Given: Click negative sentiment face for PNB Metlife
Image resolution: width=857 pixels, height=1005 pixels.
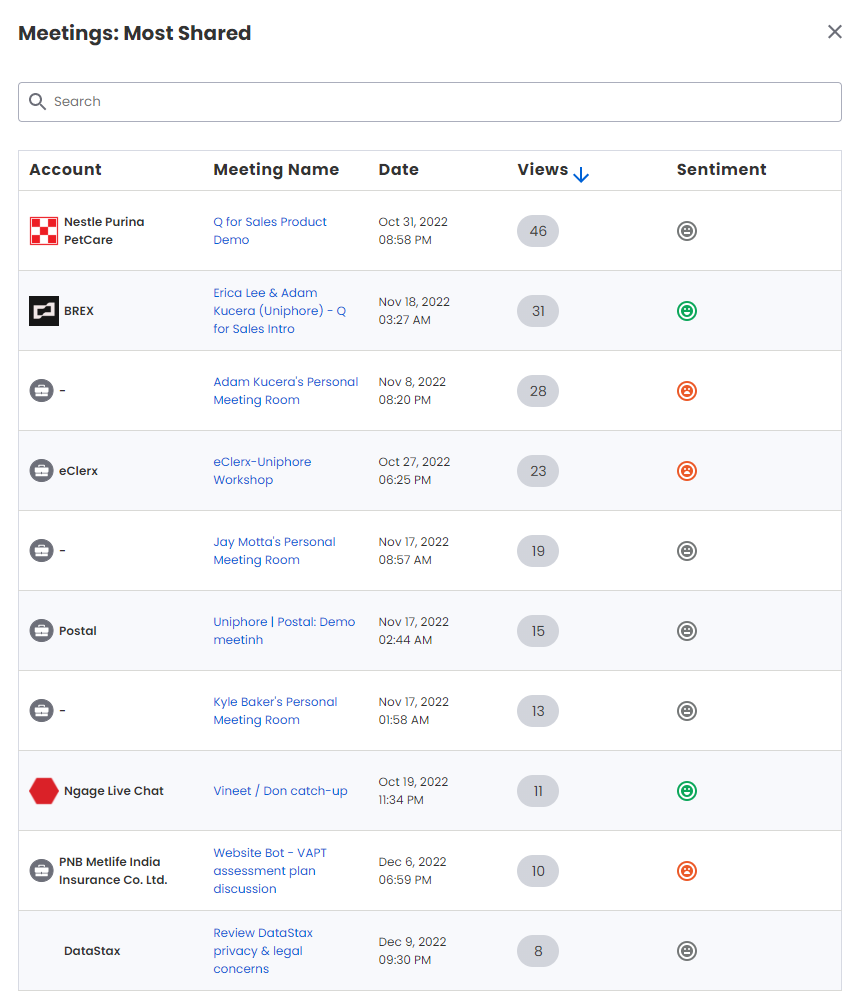Looking at the screenshot, I should 686,871.
